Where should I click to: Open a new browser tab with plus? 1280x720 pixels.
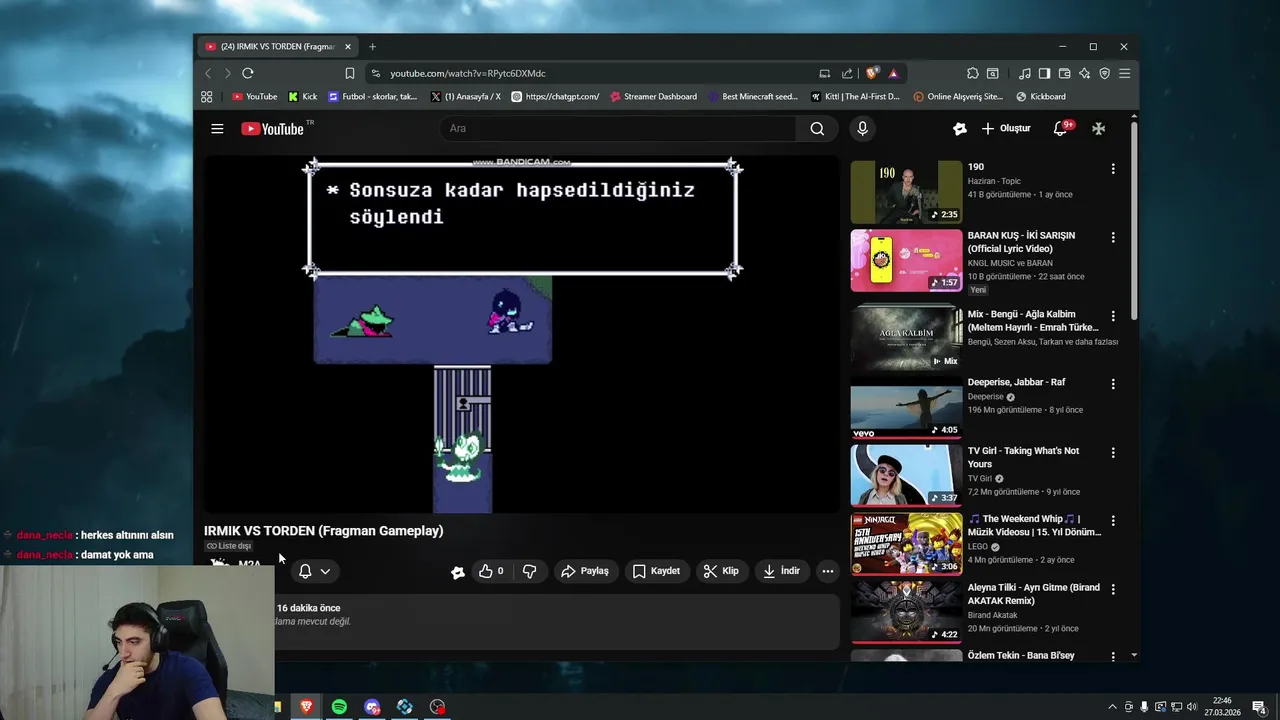pyautogui.click(x=372, y=46)
